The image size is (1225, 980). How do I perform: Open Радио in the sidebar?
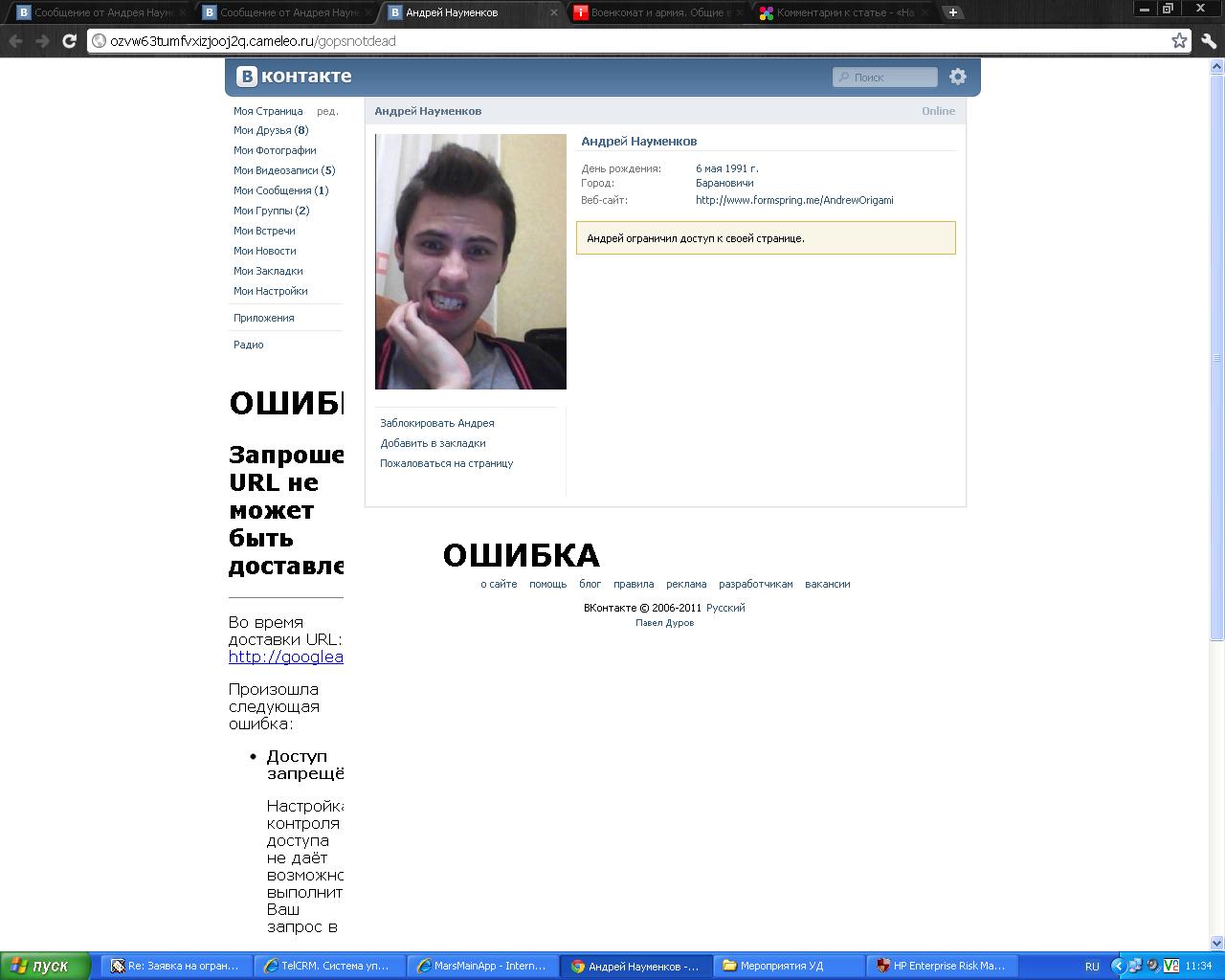point(249,345)
